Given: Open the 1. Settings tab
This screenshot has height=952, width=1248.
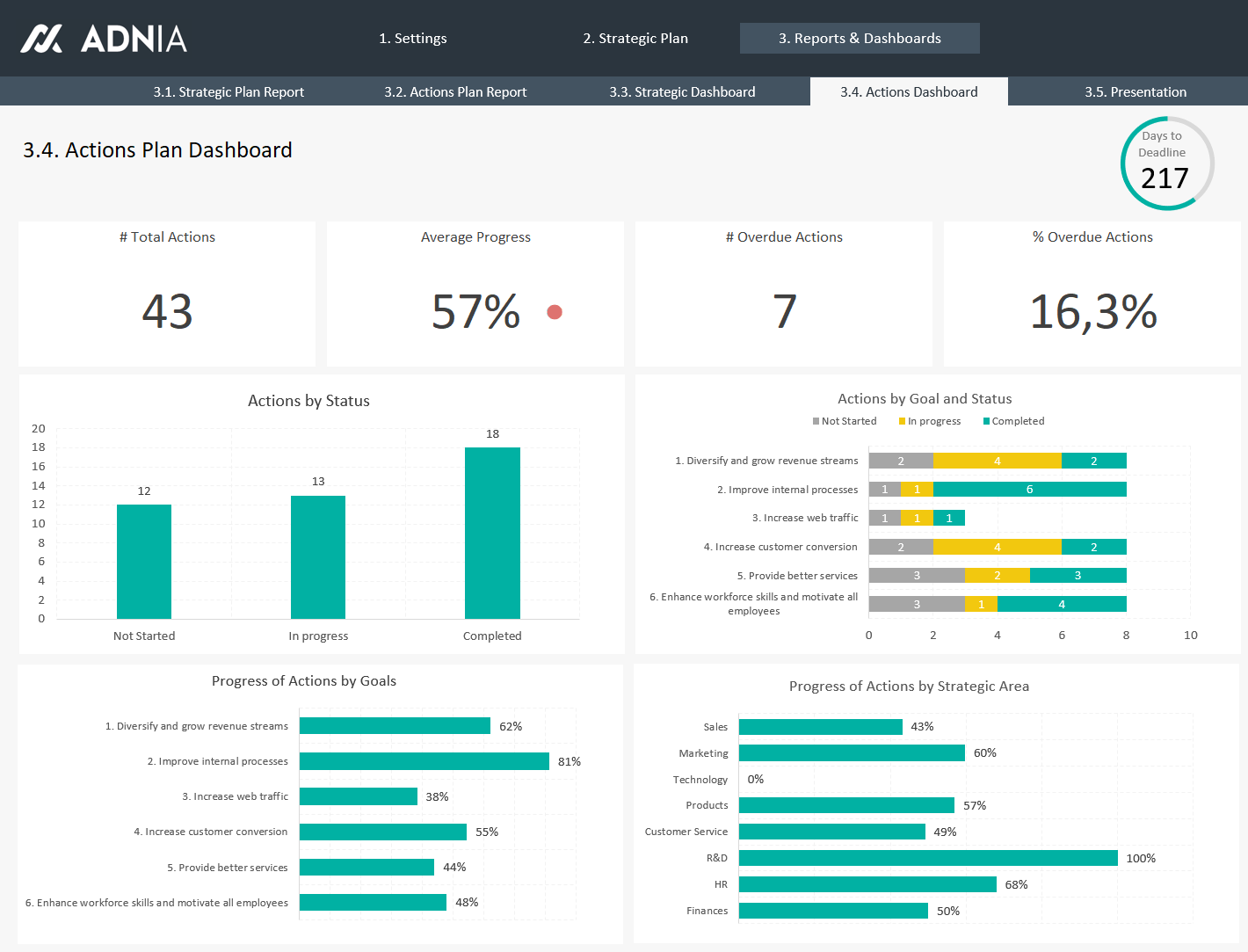Looking at the screenshot, I should click(x=413, y=39).
